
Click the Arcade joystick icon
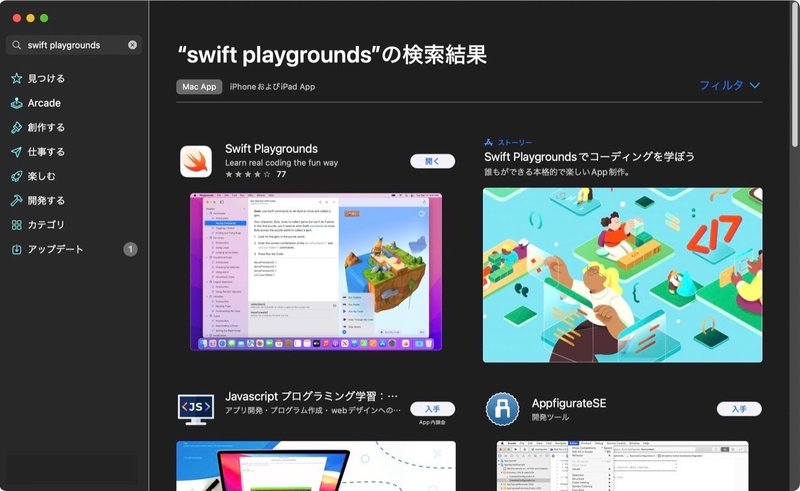pos(17,103)
